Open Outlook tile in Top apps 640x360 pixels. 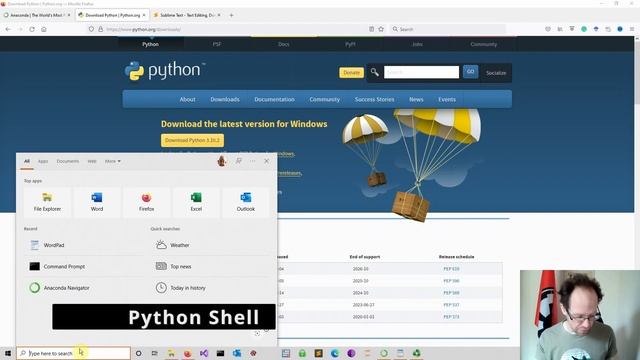coord(246,202)
